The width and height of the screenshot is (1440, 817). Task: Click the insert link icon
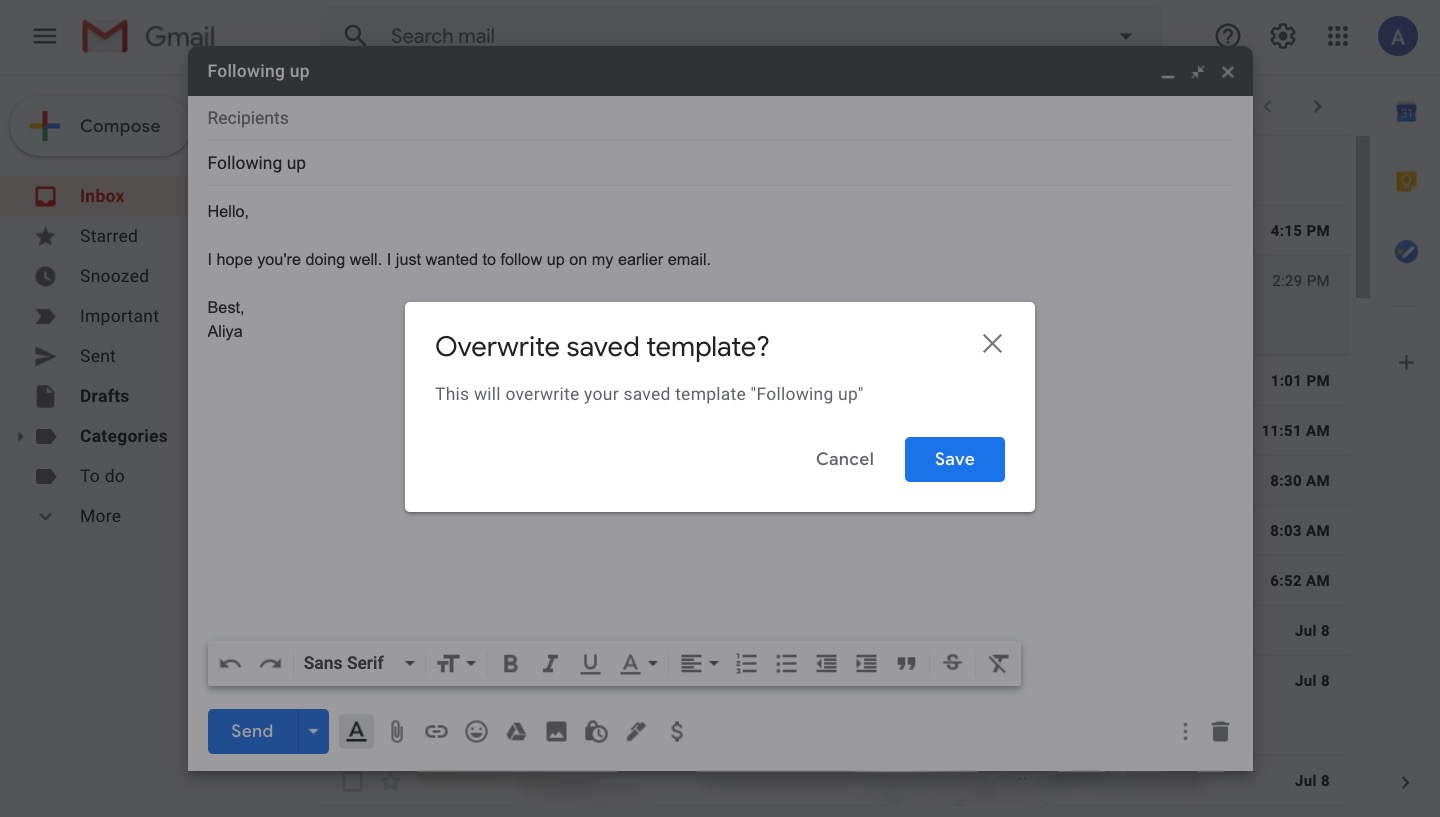point(436,732)
